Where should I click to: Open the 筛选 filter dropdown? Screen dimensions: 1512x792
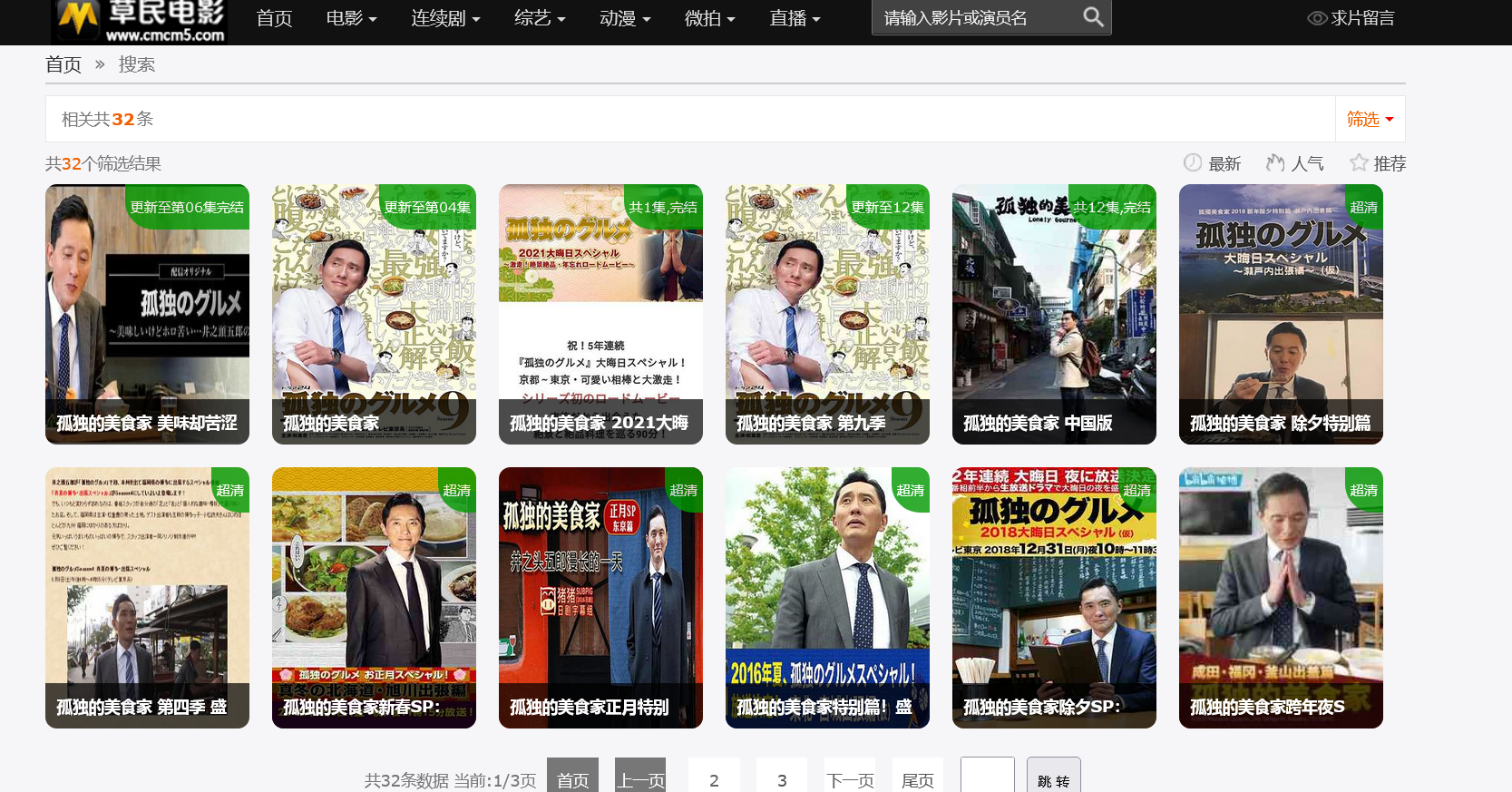click(1370, 119)
